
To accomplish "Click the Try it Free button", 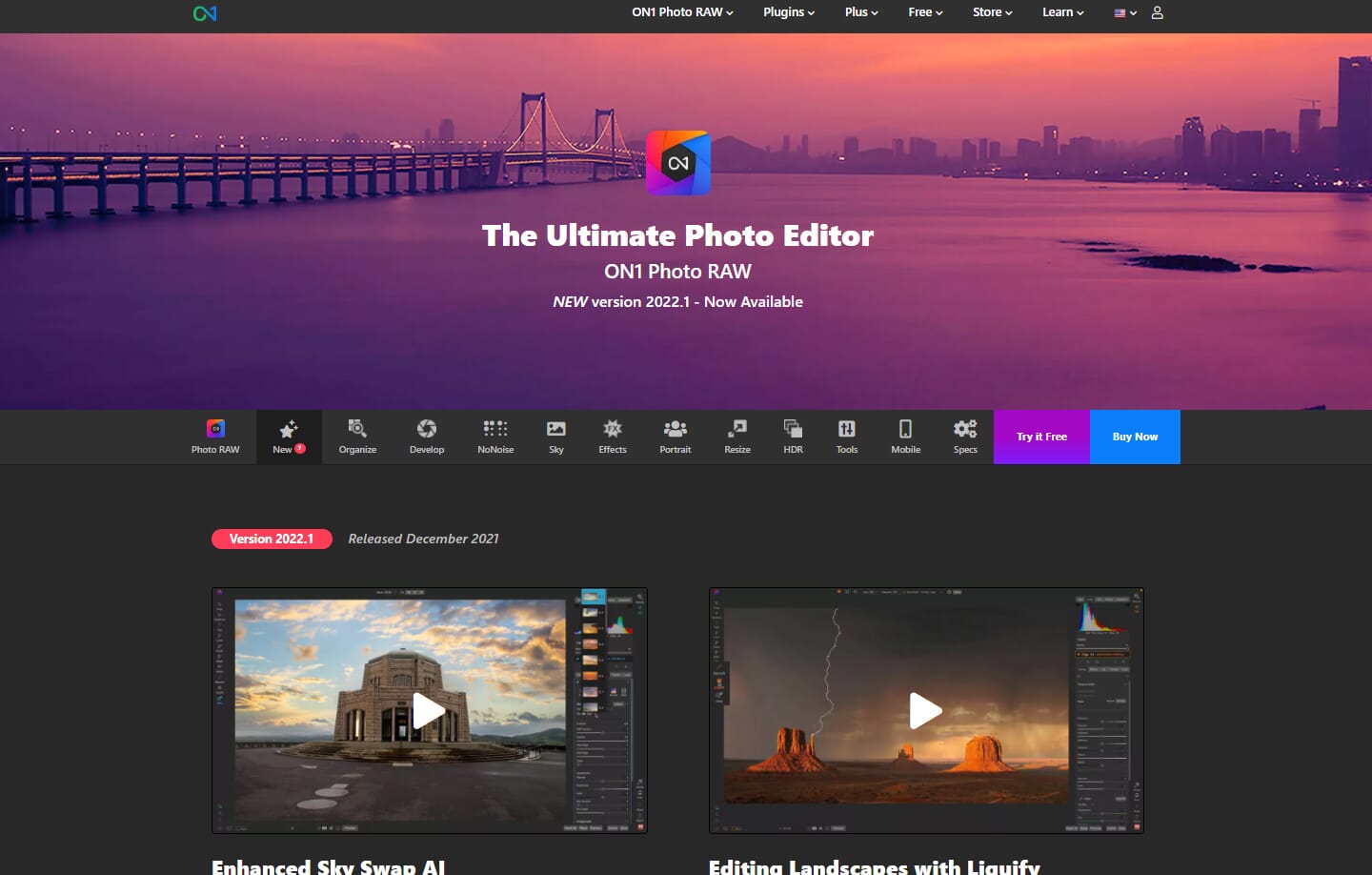I will [1041, 437].
